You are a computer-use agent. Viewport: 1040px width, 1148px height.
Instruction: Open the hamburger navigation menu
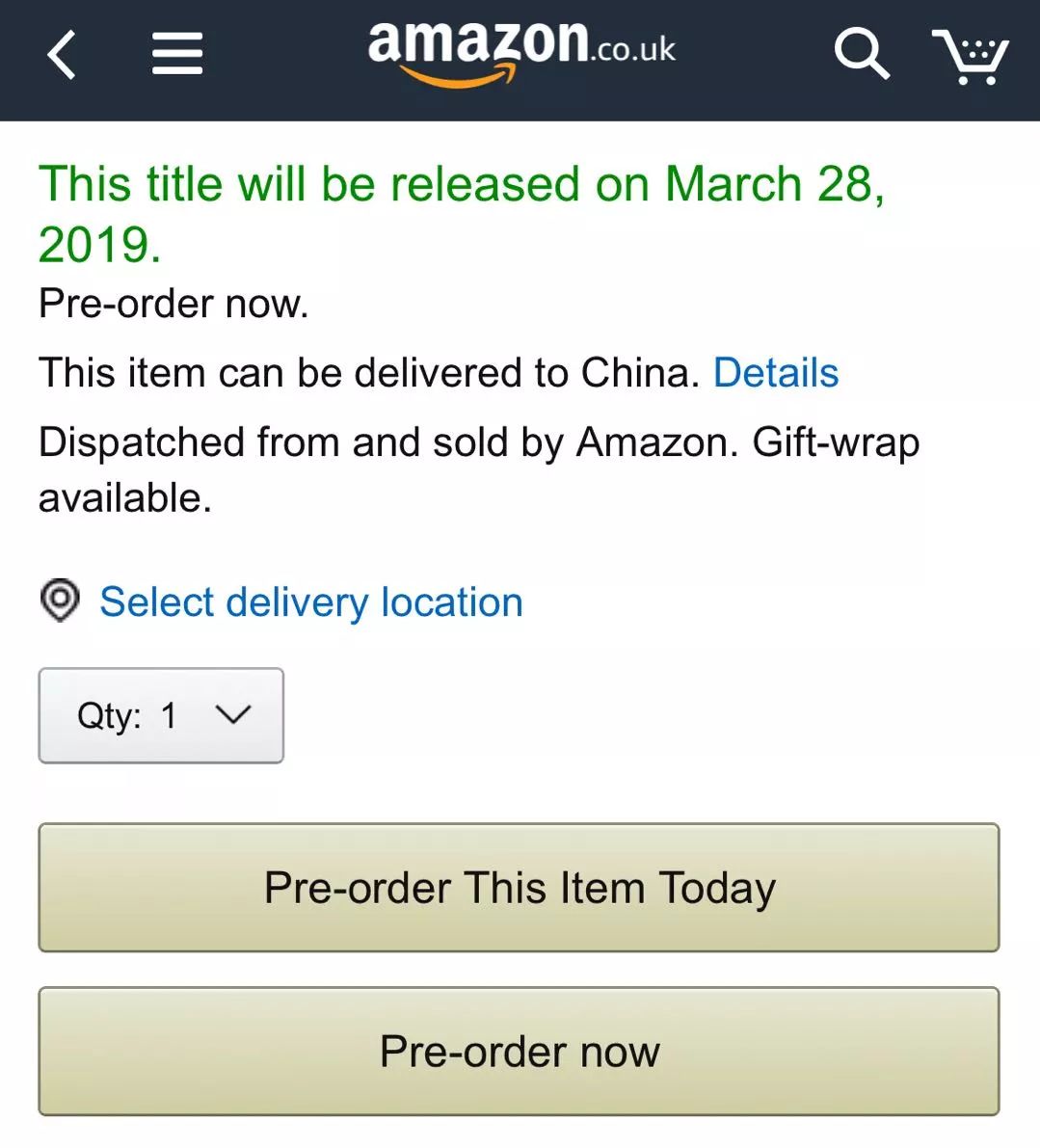[177, 54]
